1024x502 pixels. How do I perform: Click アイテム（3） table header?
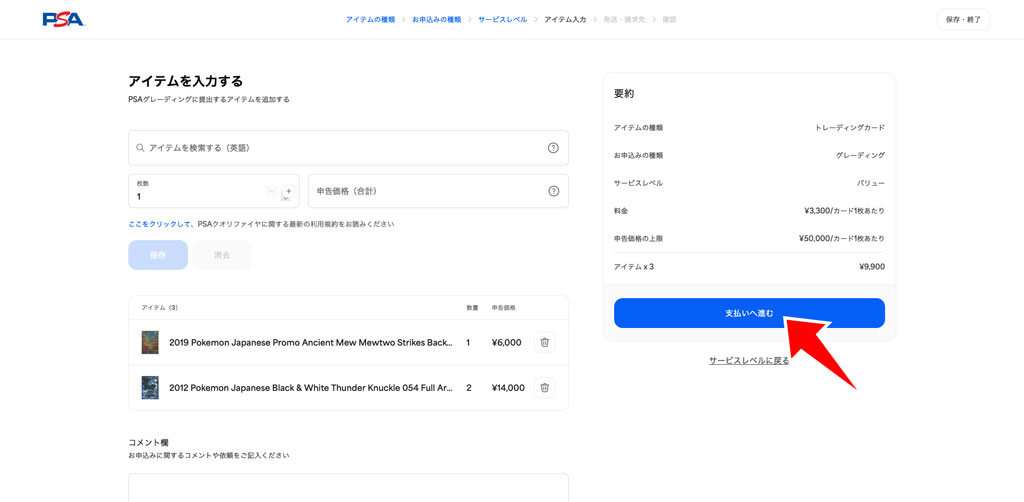click(x=160, y=307)
